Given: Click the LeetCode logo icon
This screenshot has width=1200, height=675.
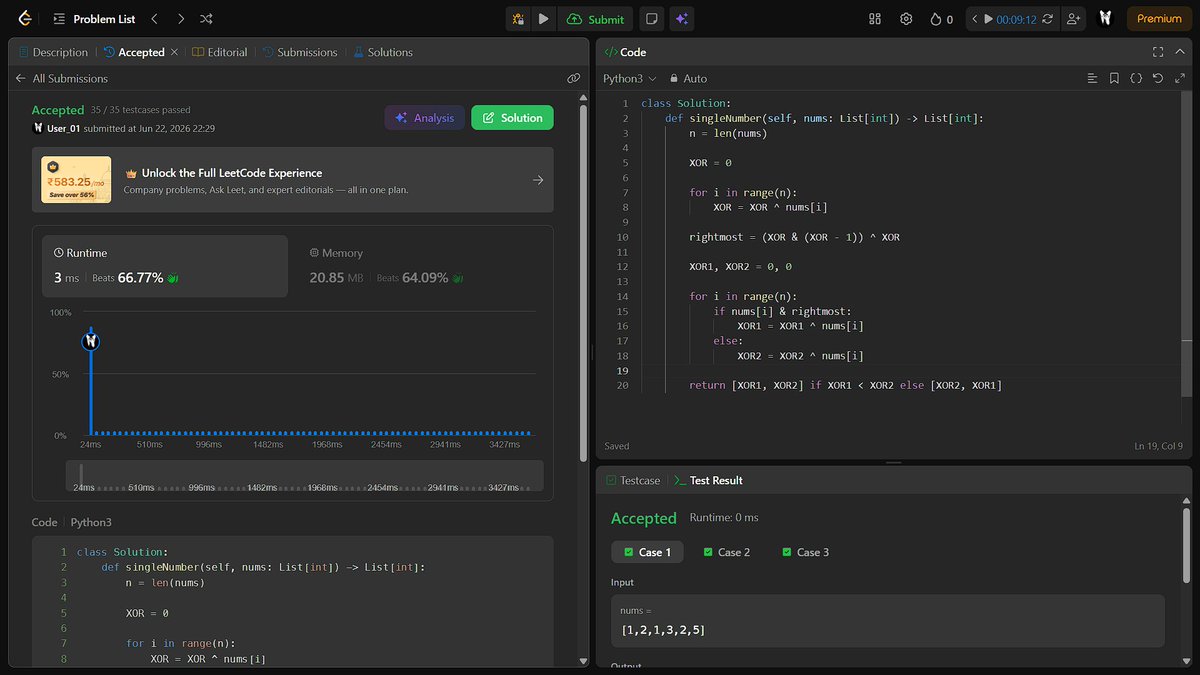Looking at the screenshot, I should click(x=25, y=18).
